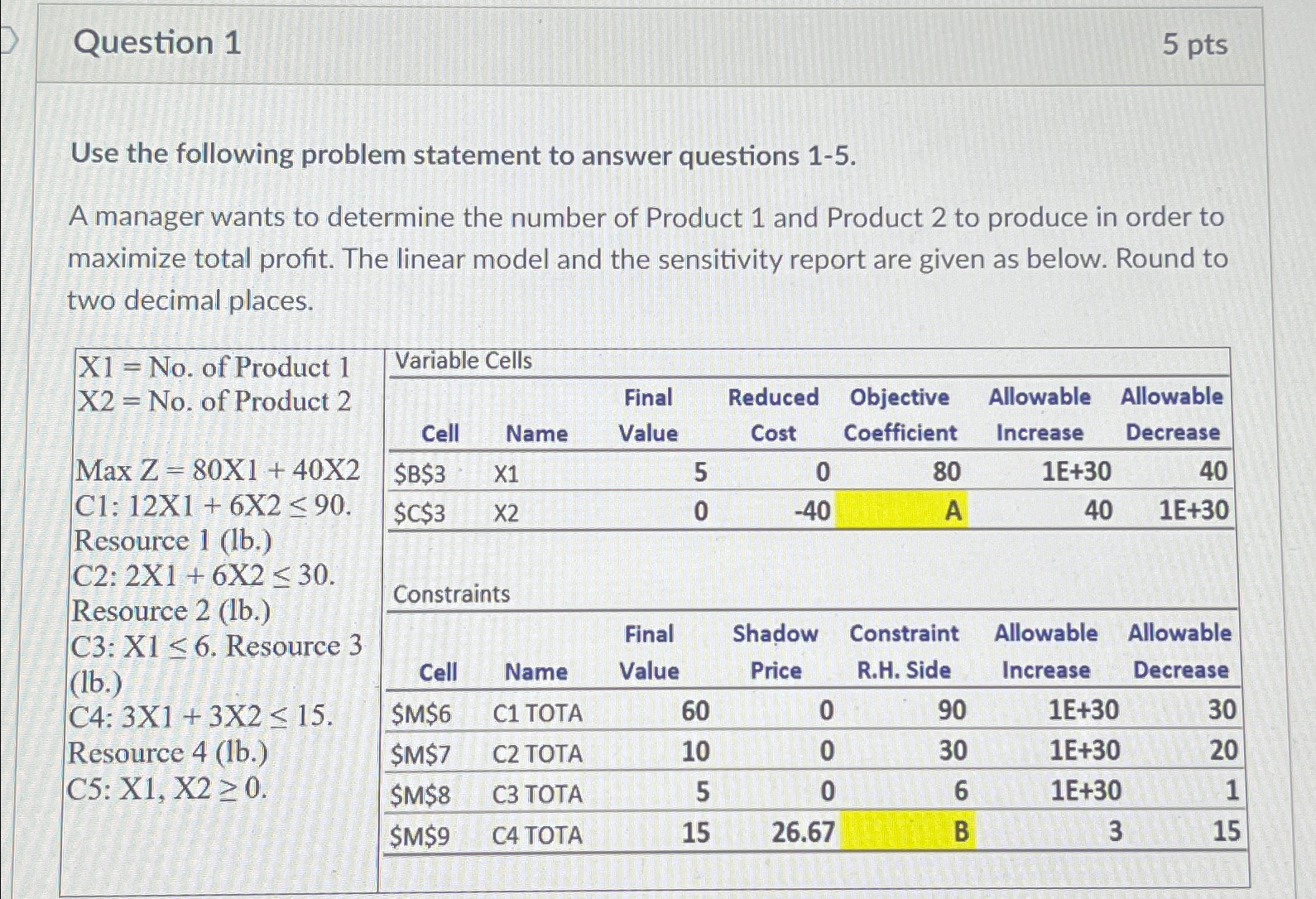This screenshot has height=899, width=1316.
Task: Click cell reference $M$9
Action: click(420, 836)
